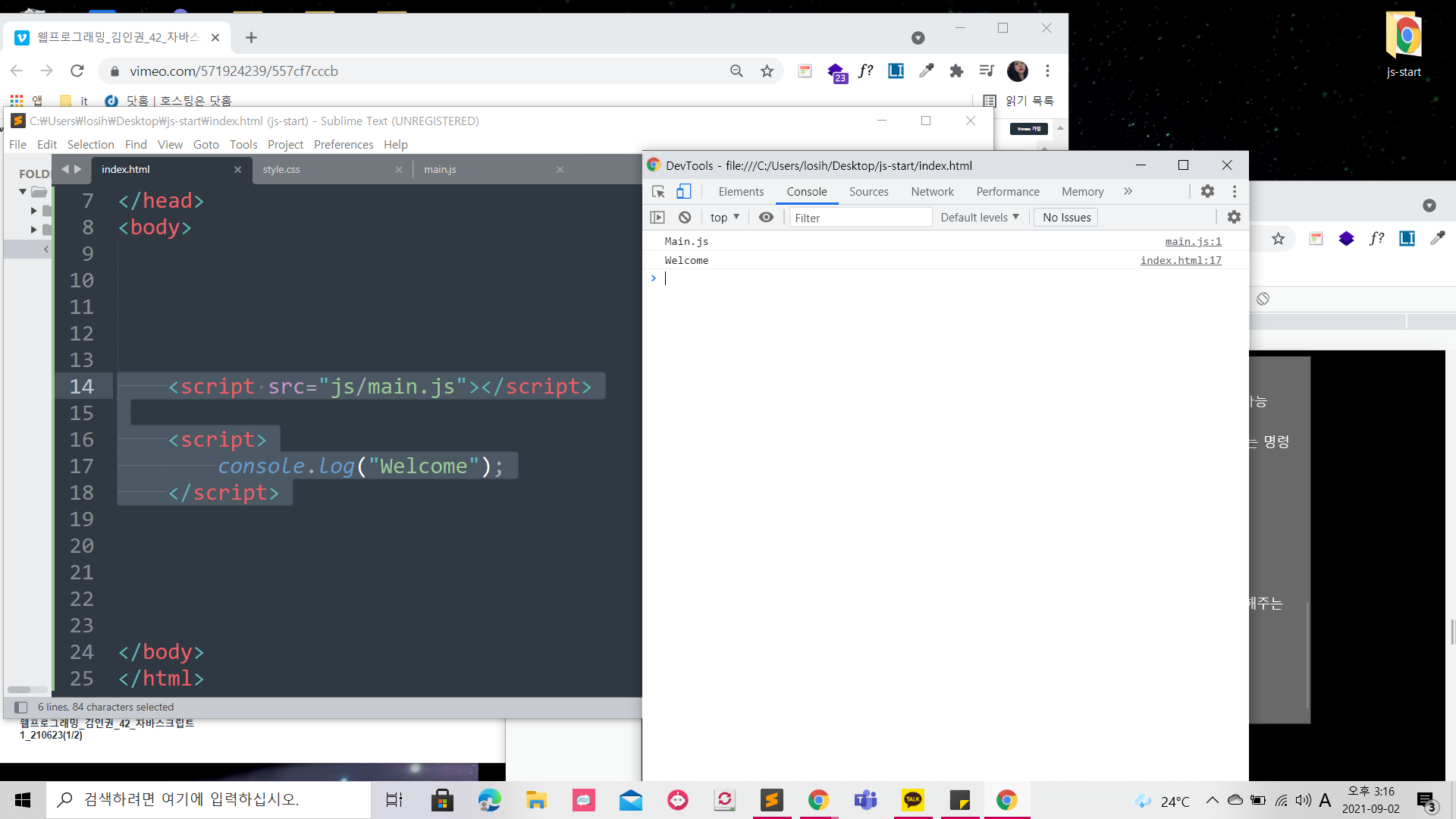Click the inspect element picker icon
1456x819 pixels.
pyautogui.click(x=658, y=192)
